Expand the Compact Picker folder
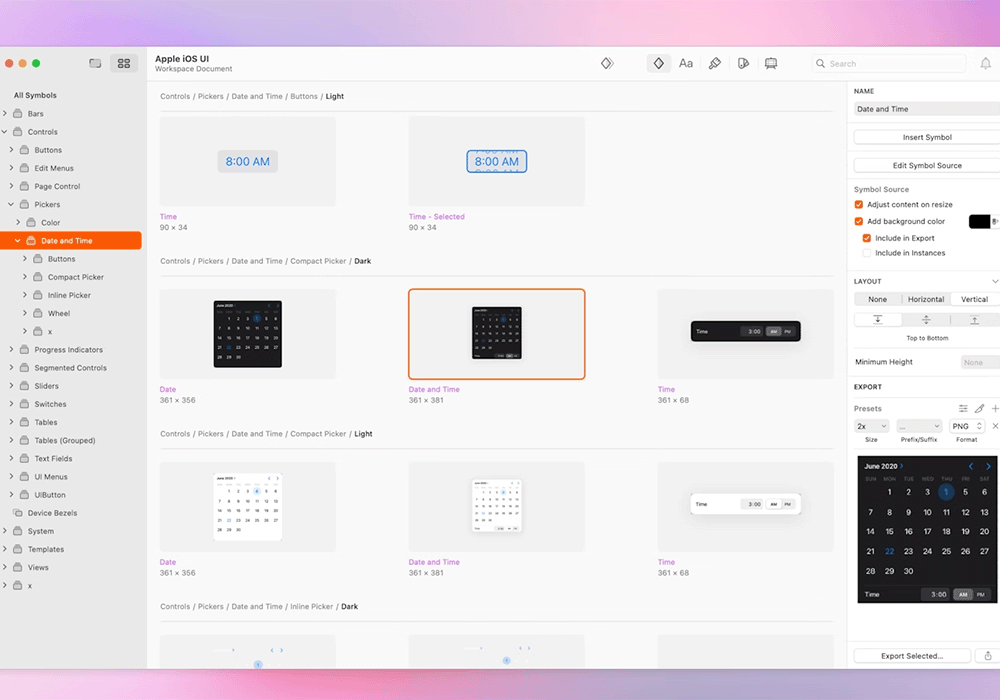The height and width of the screenshot is (700, 1000). pyautogui.click(x=25, y=277)
